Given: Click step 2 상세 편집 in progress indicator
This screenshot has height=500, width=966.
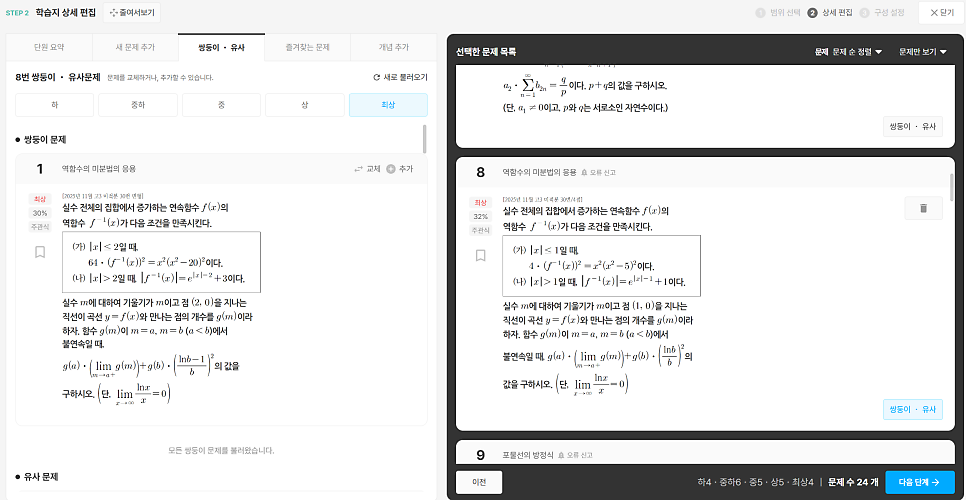Looking at the screenshot, I should click(x=829, y=12).
